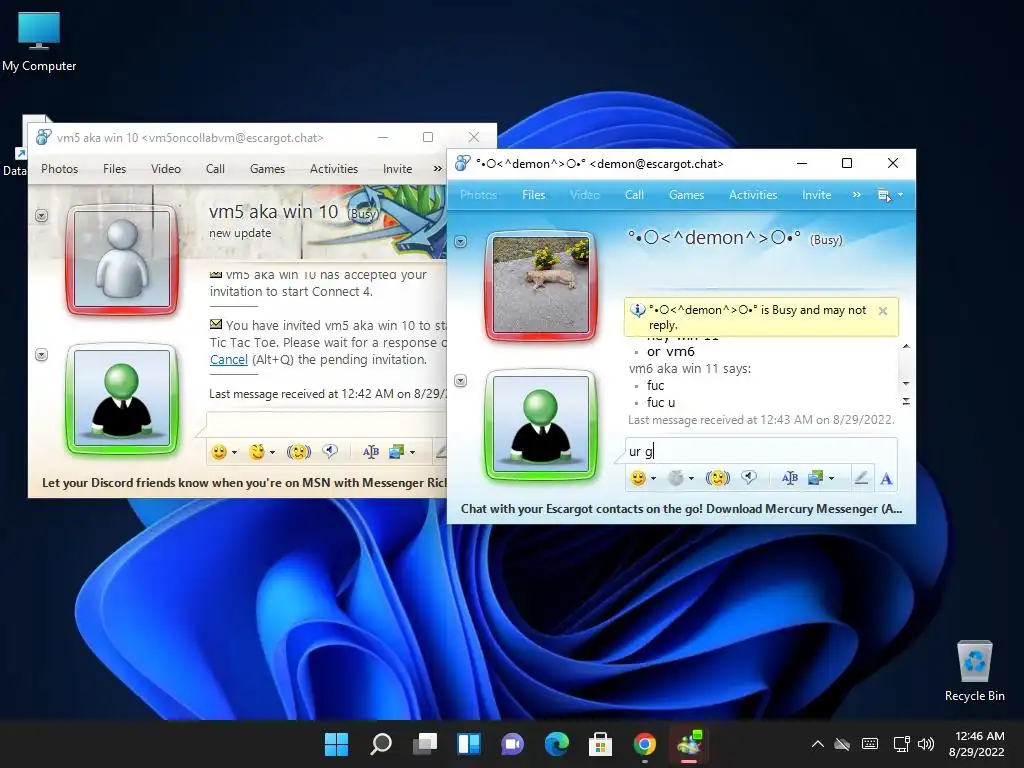The image size is (1024, 768).
Task: Click Mercury Messenger ad text at bottom
Action: pyautogui.click(x=681, y=509)
